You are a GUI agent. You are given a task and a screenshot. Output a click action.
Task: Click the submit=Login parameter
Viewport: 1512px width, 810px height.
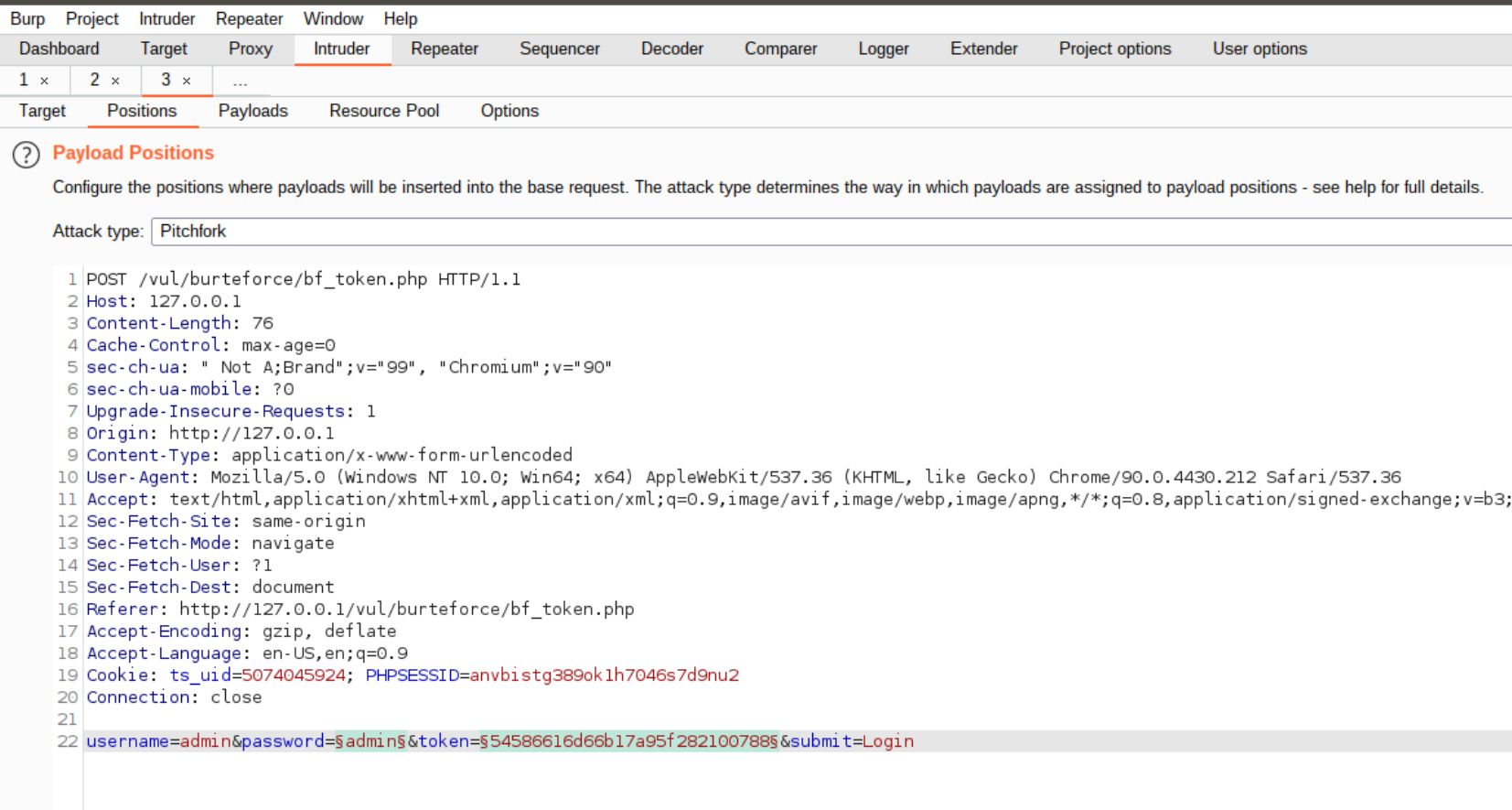(x=853, y=740)
